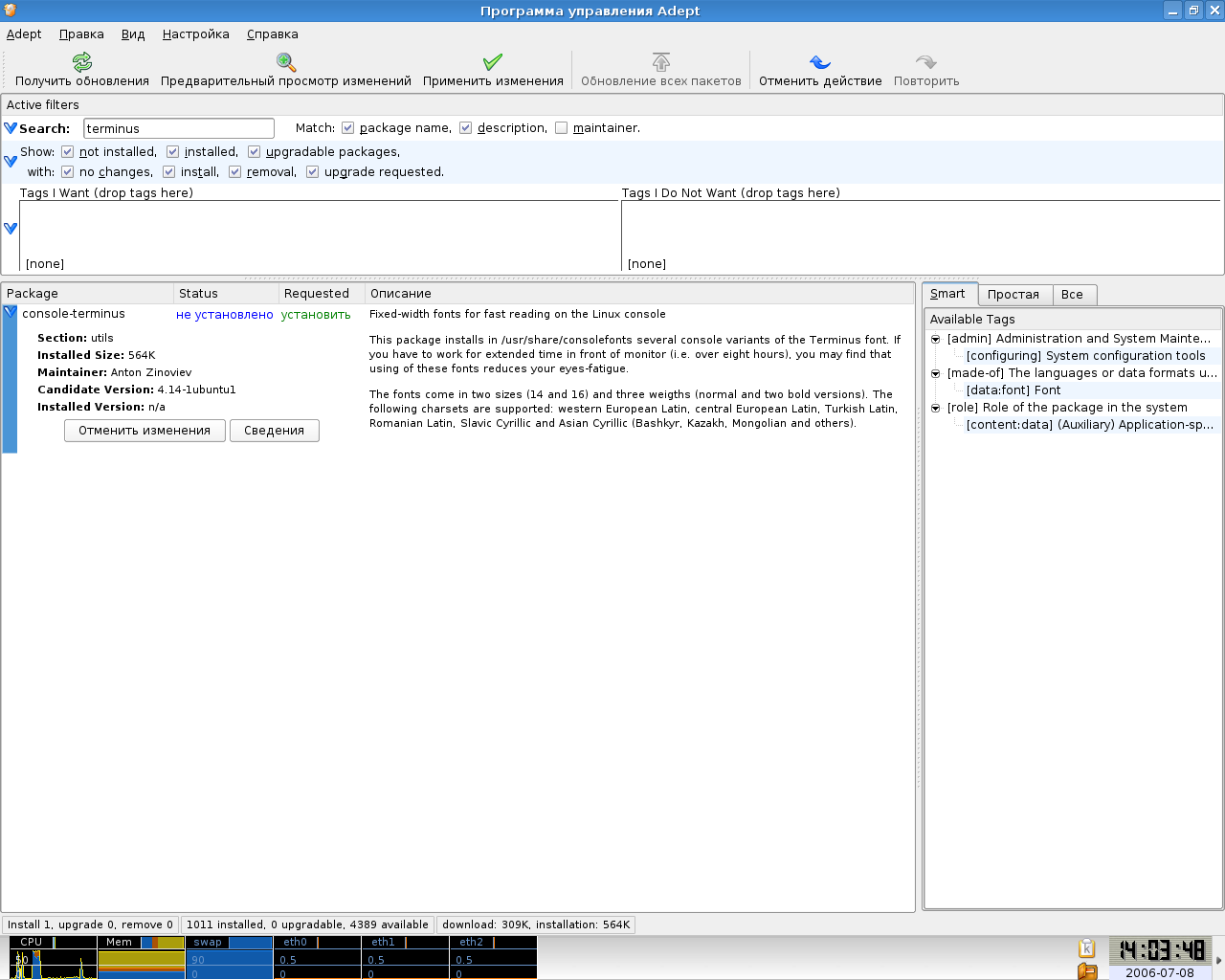Click the swap monitor in the panel

pyautogui.click(x=230, y=958)
